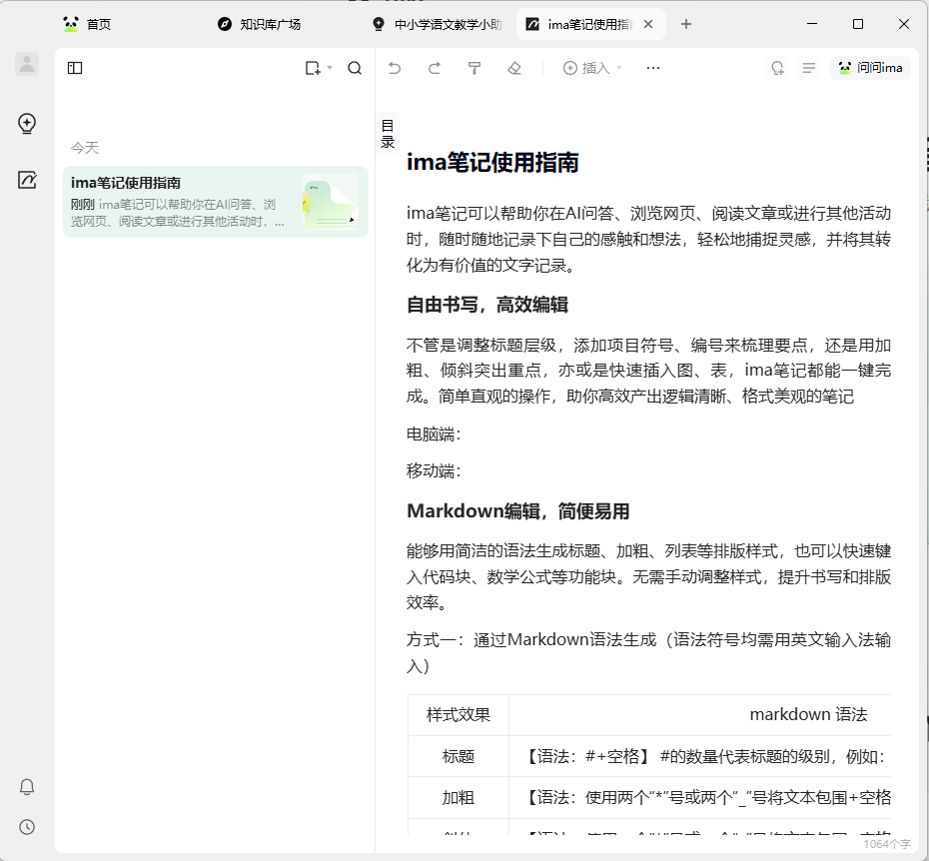
Task: Open the notifications bell in the sidebar
Action: pos(27,787)
